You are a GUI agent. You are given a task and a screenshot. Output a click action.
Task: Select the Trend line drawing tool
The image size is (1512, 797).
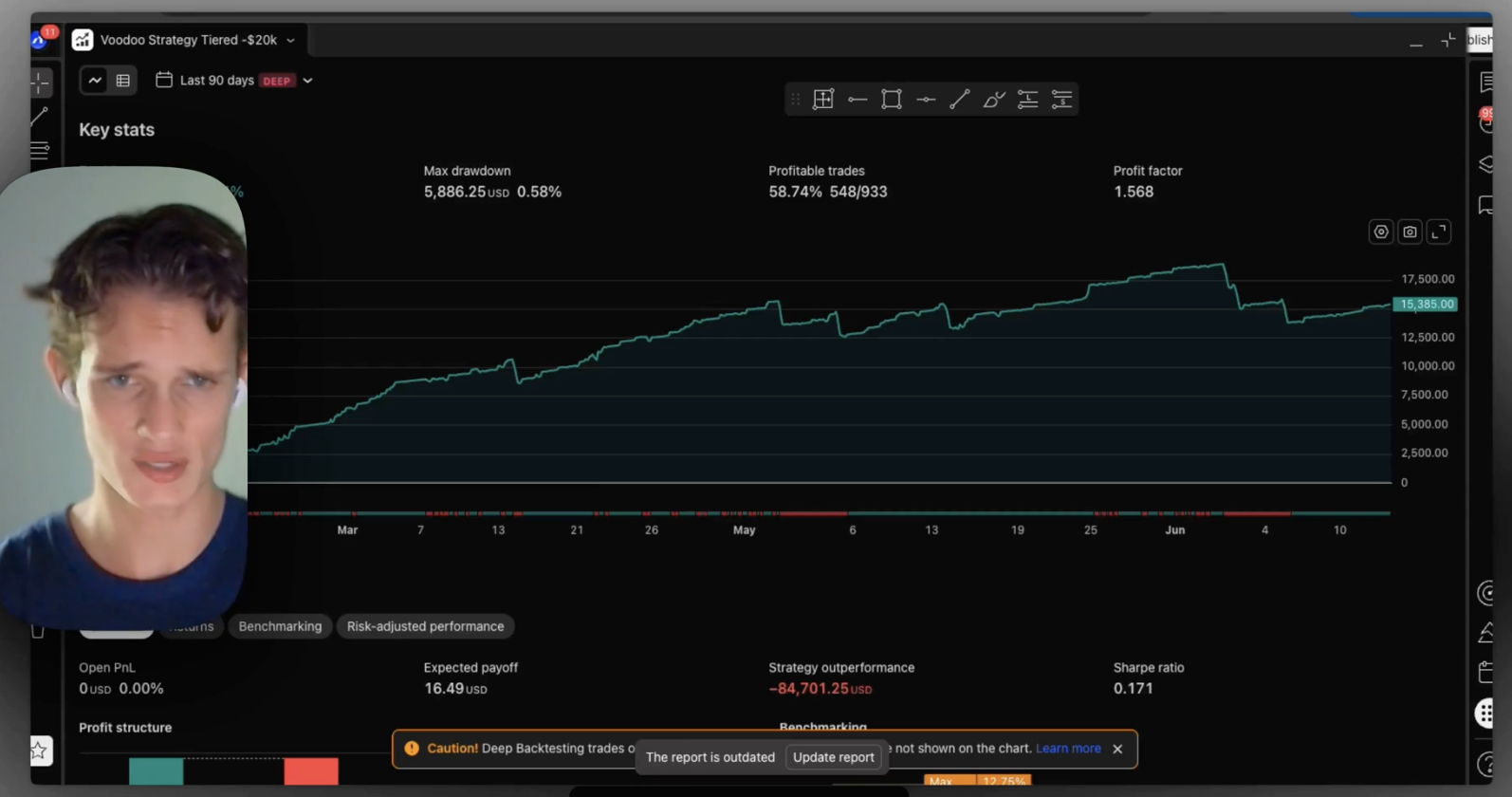(960, 99)
